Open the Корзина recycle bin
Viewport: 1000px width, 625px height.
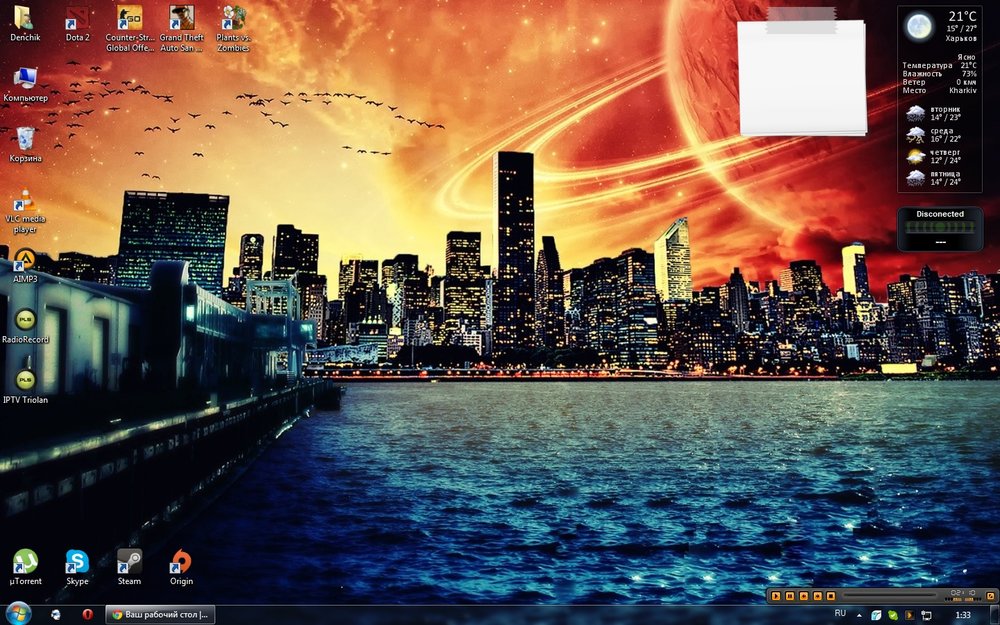coord(25,141)
